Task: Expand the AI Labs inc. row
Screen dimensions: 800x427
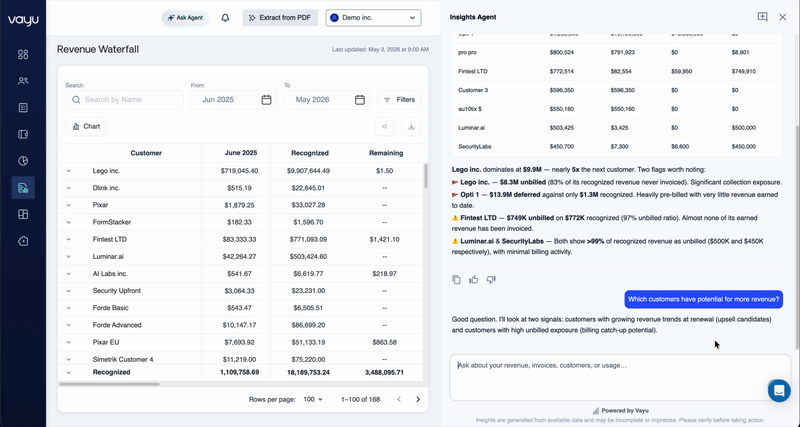Action: click(68, 274)
